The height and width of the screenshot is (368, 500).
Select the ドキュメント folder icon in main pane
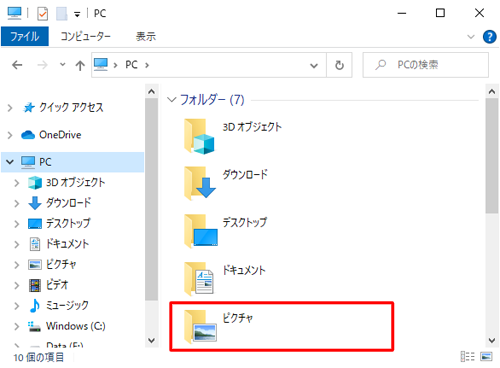pos(199,279)
